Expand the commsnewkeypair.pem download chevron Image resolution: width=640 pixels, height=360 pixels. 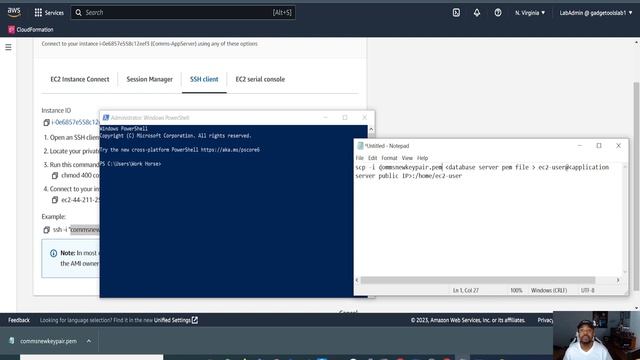click(x=89, y=341)
